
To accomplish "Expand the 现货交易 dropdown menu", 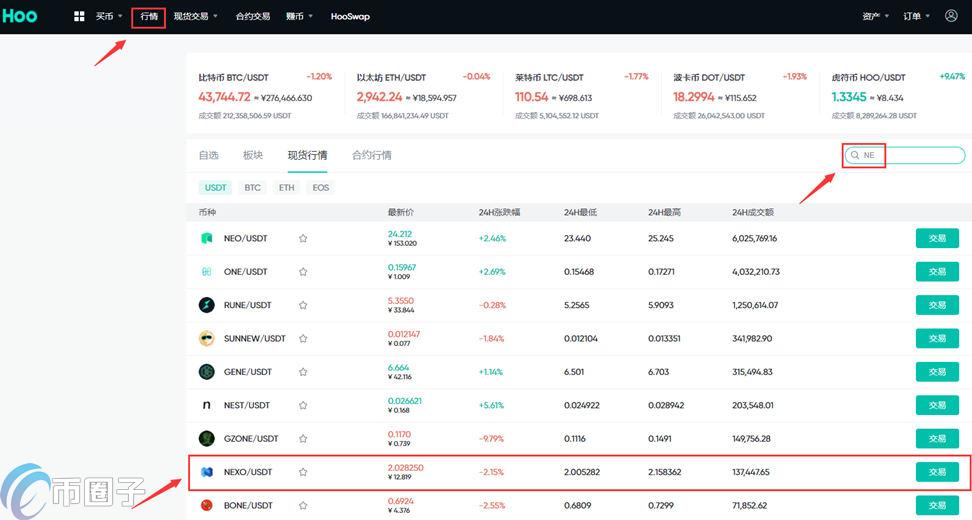I will (195, 16).
